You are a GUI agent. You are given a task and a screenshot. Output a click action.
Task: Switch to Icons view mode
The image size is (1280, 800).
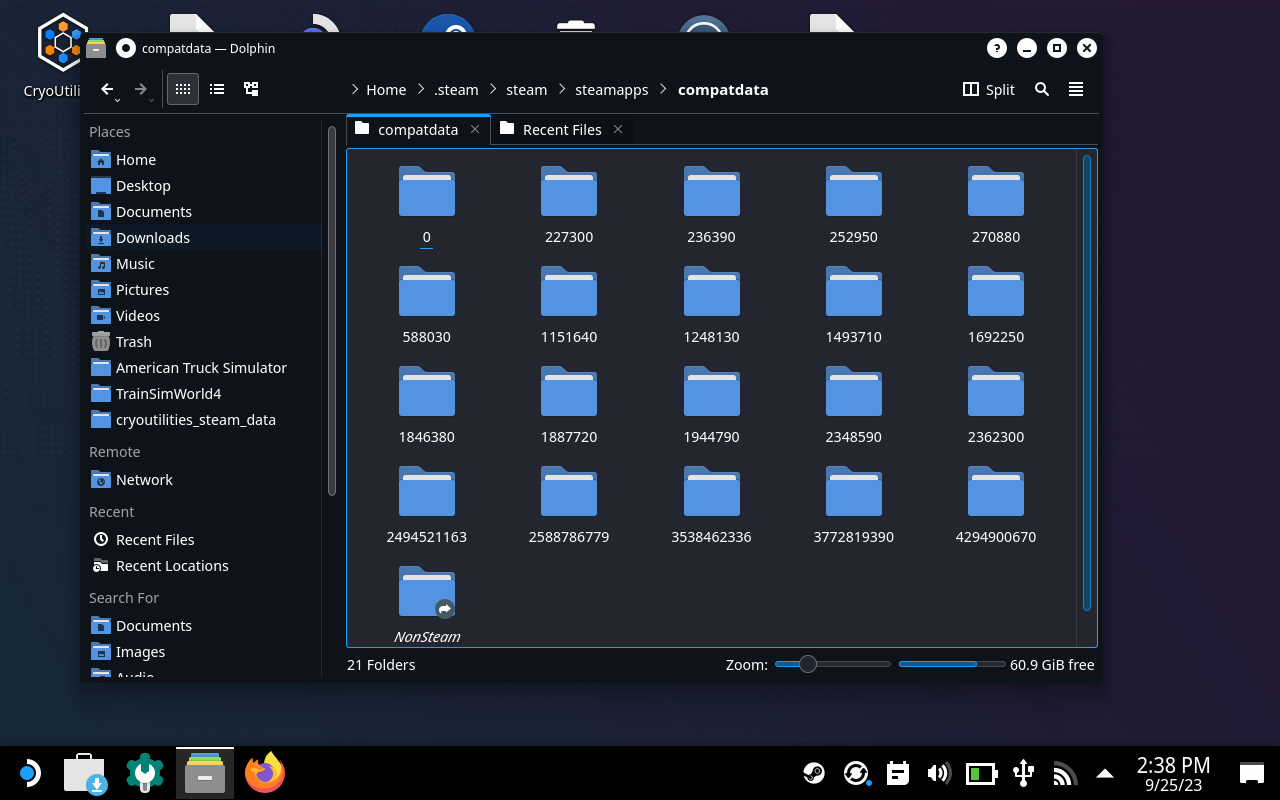[182, 89]
